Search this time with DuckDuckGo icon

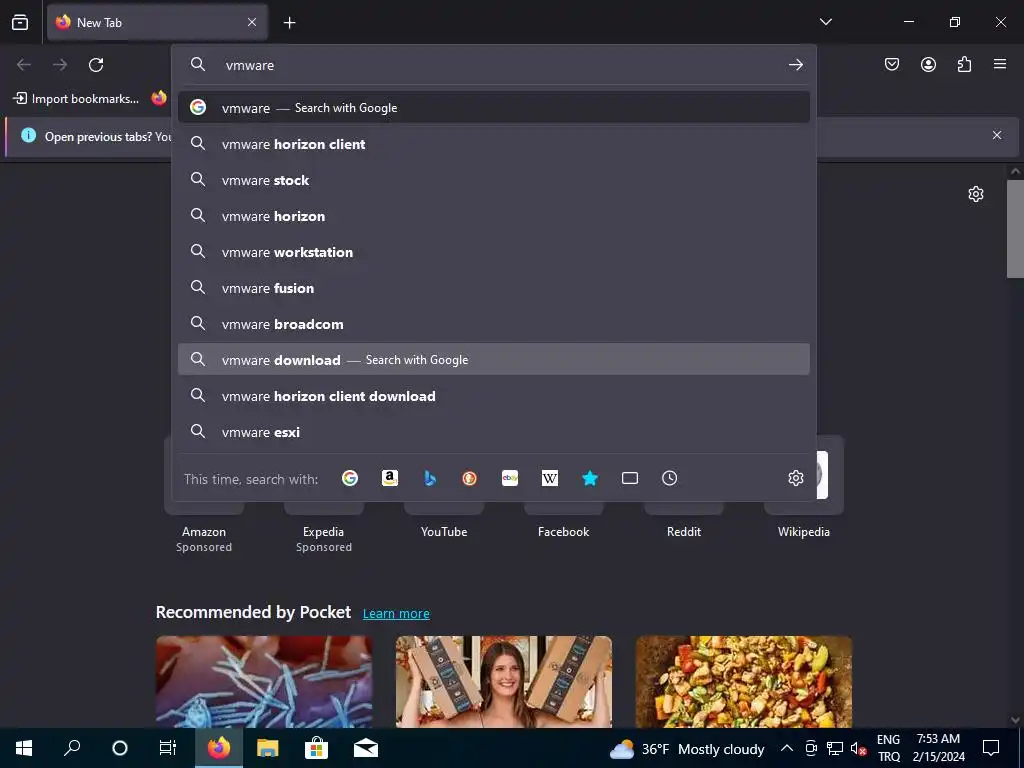point(470,478)
